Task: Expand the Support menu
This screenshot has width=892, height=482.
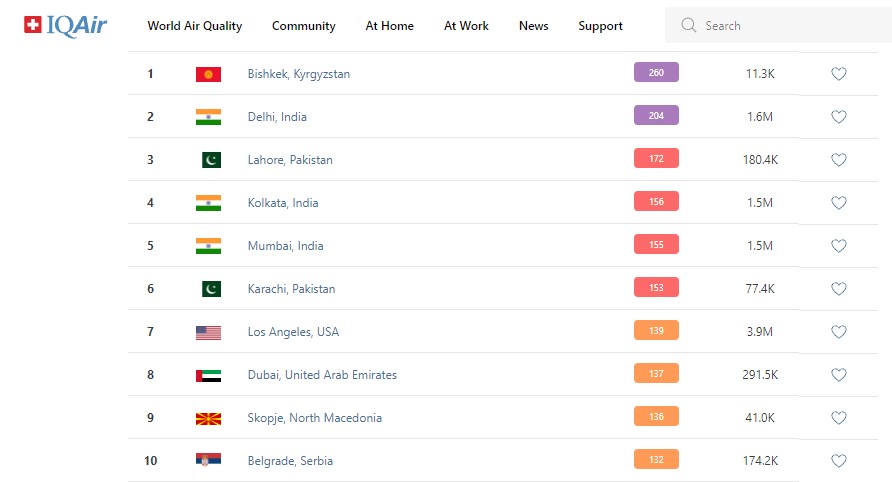Action: pos(600,26)
